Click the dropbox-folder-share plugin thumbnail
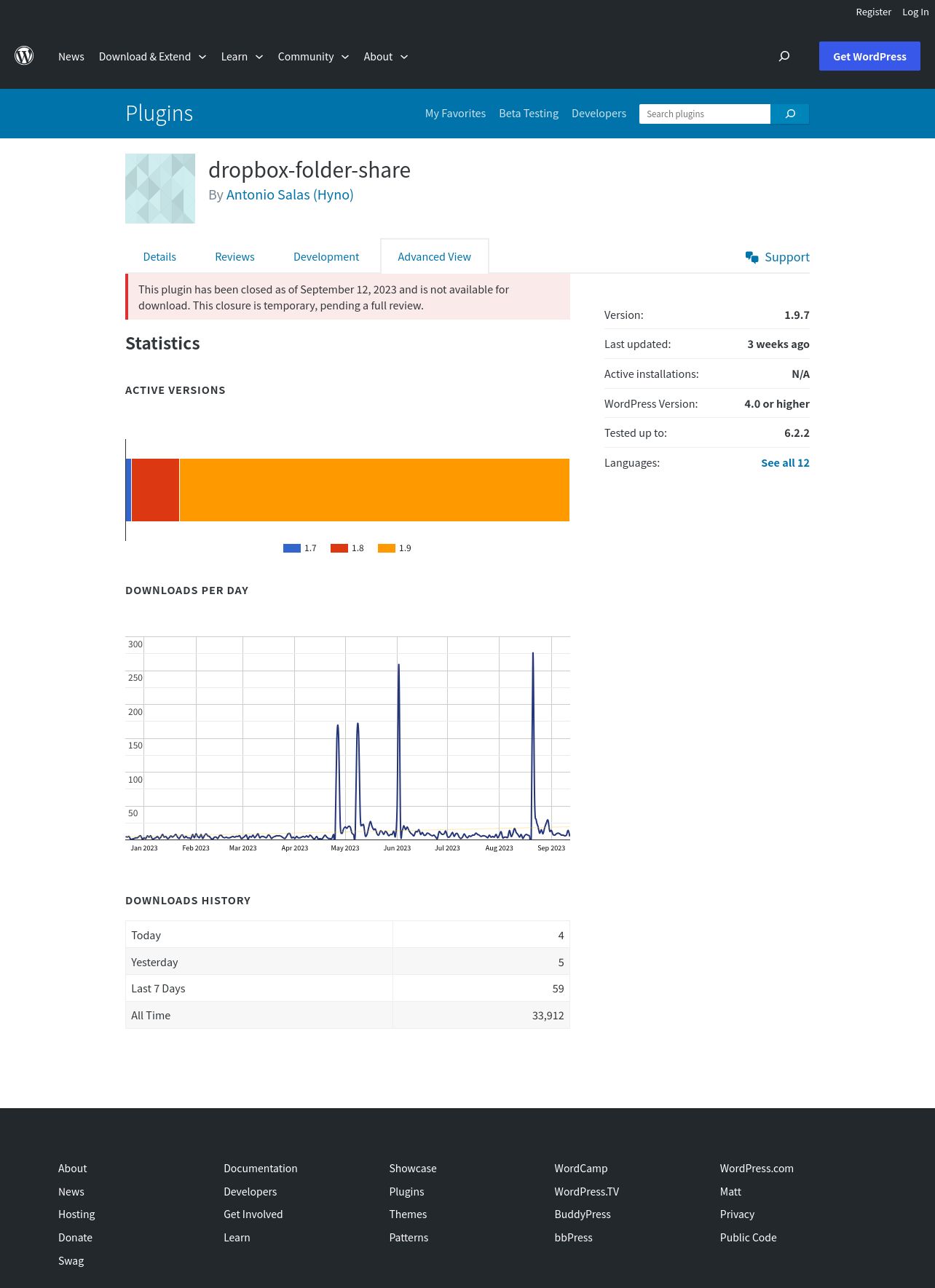 click(160, 189)
